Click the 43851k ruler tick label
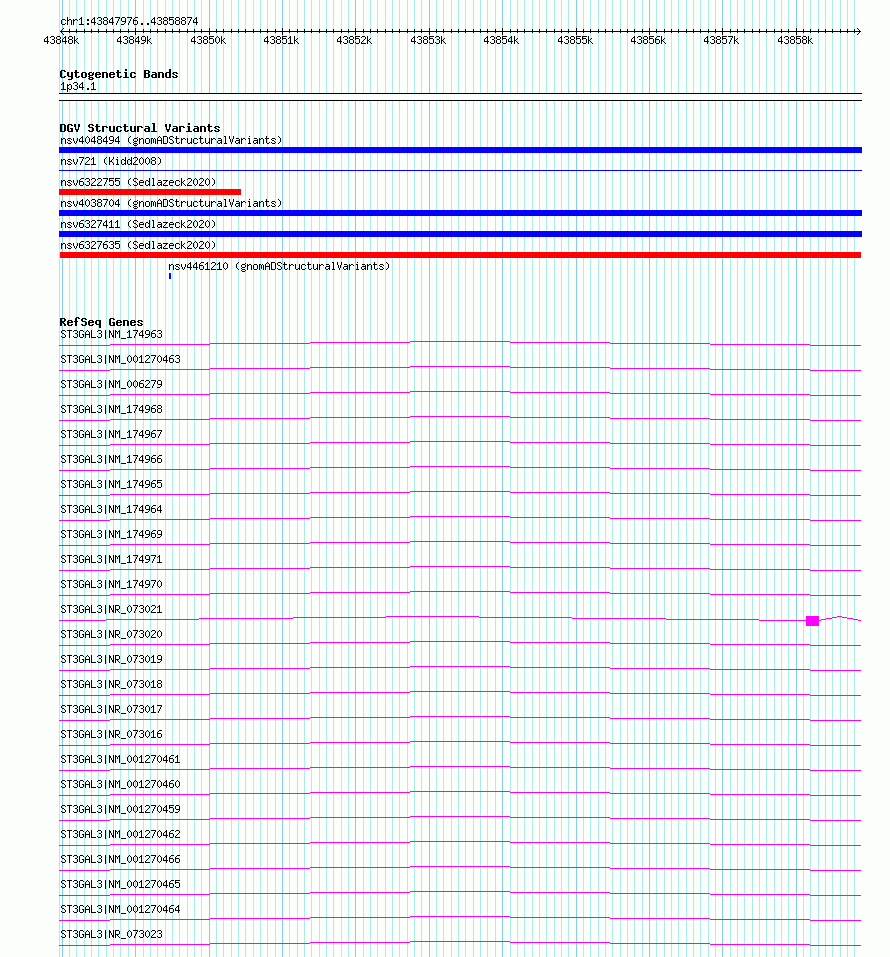This screenshot has width=890, height=957. [x=281, y=40]
